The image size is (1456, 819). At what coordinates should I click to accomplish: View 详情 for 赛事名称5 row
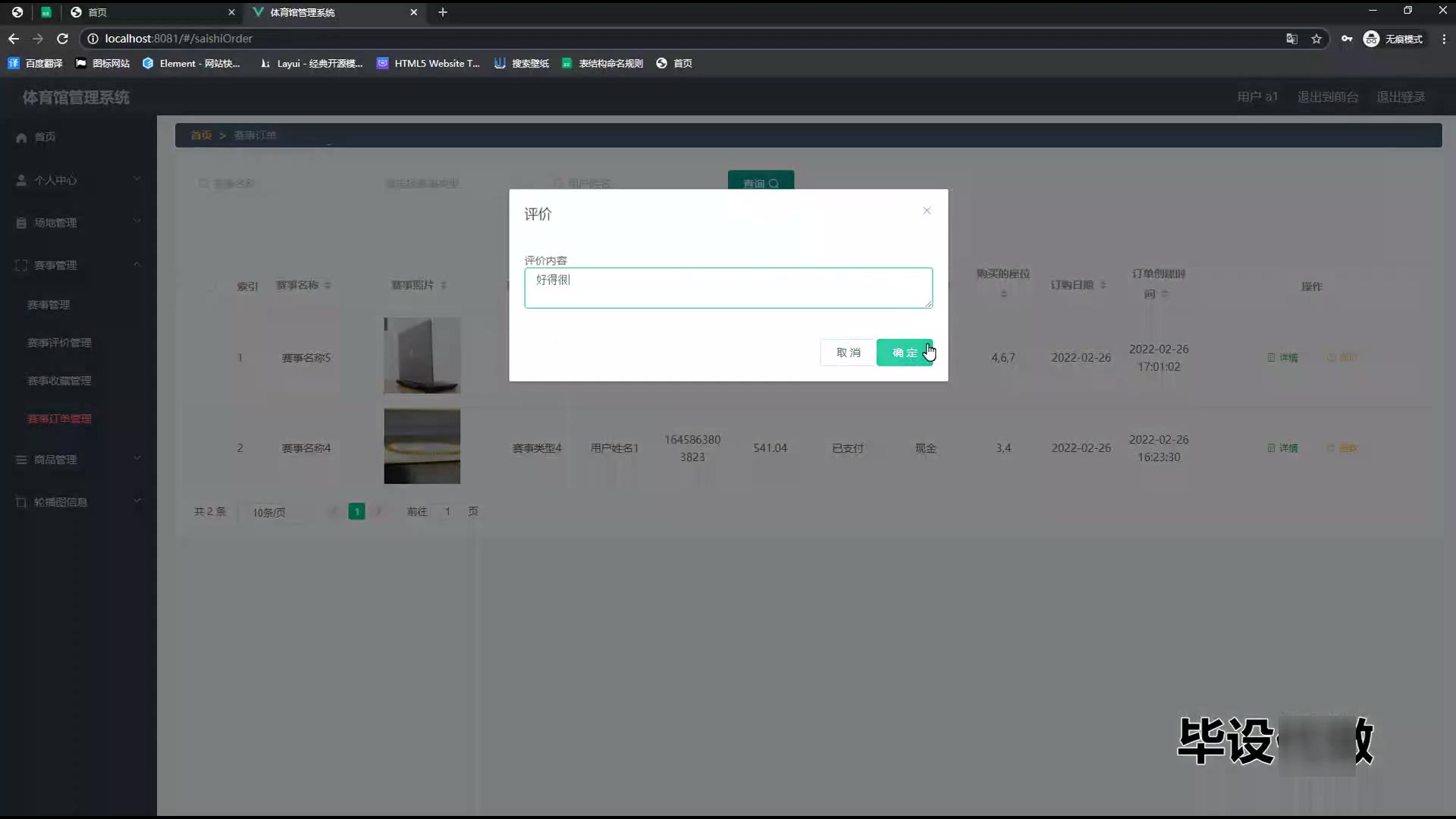point(1282,358)
